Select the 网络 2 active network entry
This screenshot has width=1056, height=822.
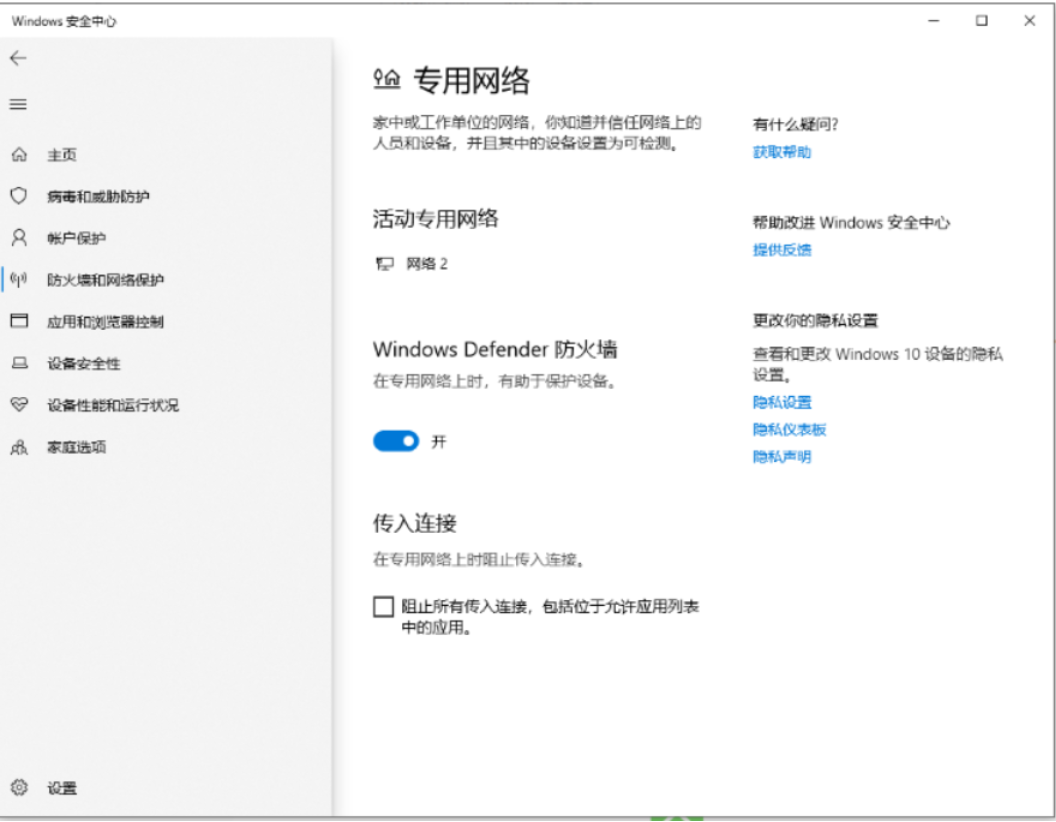pos(412,264)
